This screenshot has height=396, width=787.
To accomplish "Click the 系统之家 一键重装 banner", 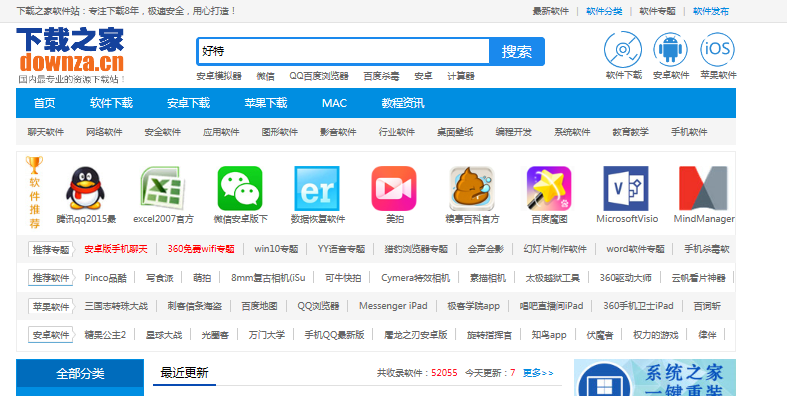I will (x=655, y=377).
